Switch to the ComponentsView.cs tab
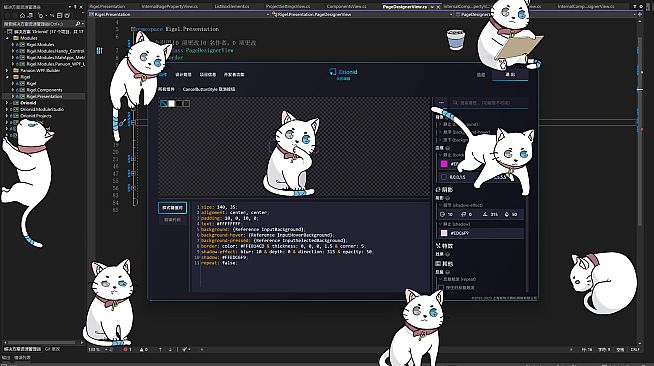 tap(346, 7)
